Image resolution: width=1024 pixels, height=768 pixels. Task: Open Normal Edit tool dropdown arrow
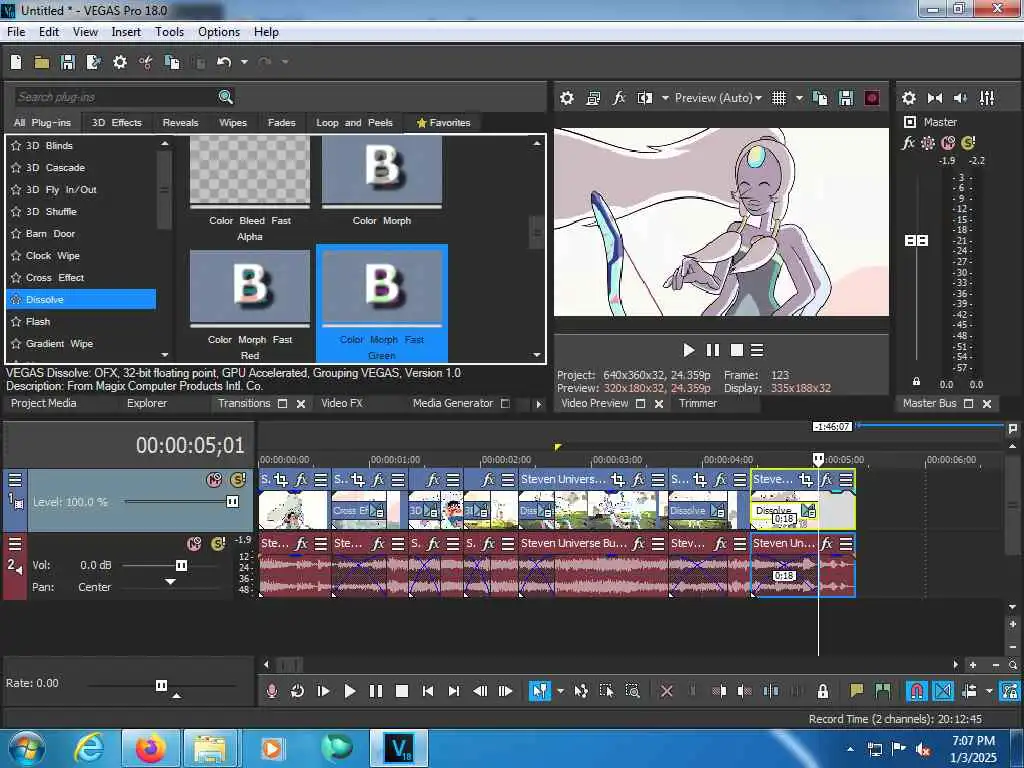pos(560,691)
